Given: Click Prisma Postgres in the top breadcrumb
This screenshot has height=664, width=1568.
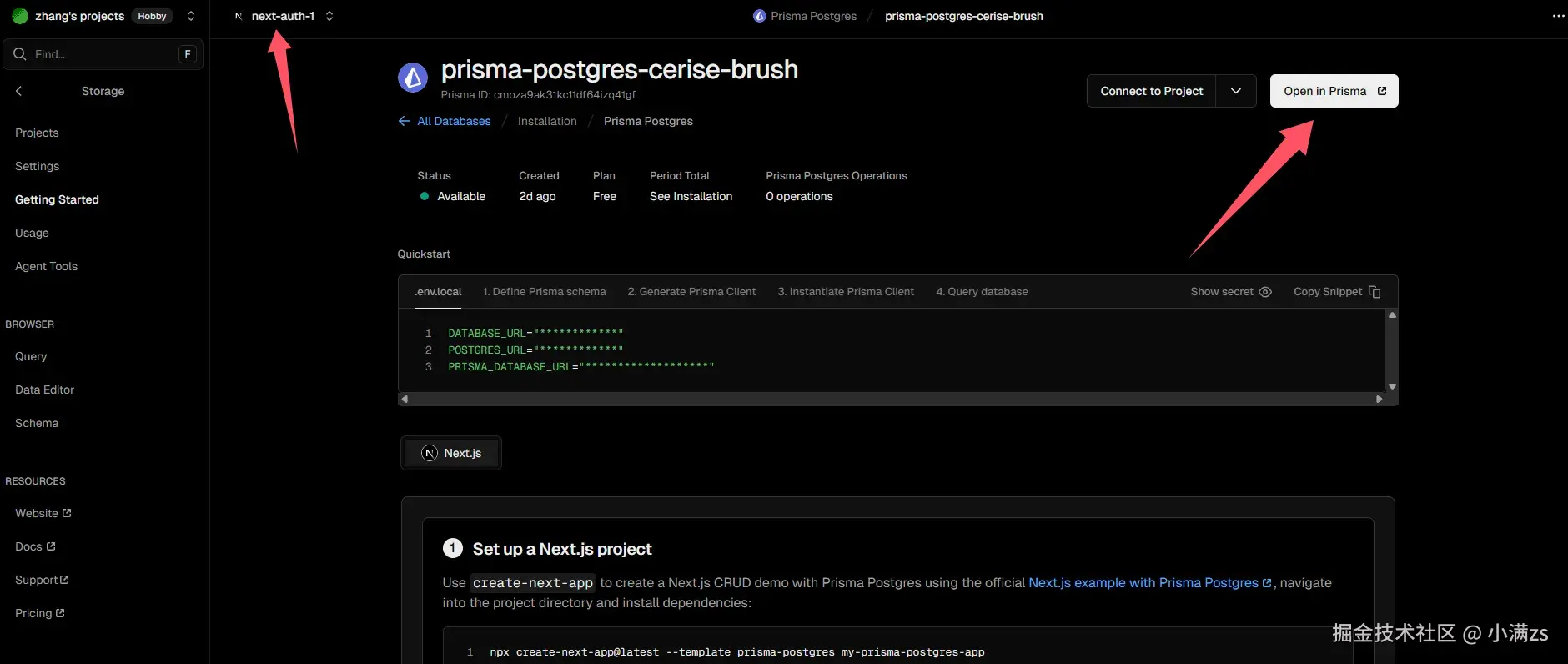Looking at the screenshot, I should click(813, 16).
